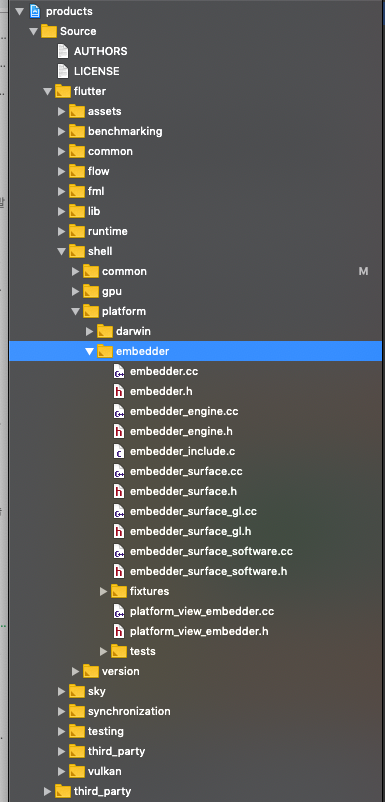Viewport: 385px width, 802px height.
Task: Collapse the shell folder
Action: [x=61, y=251]
